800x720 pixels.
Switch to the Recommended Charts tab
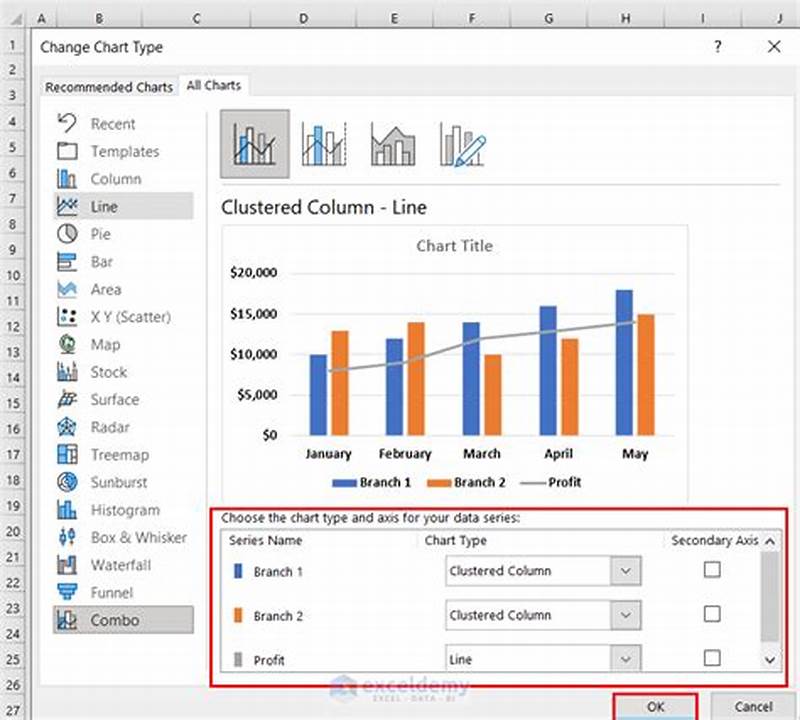pyautogui.click(x=108, y=86)
